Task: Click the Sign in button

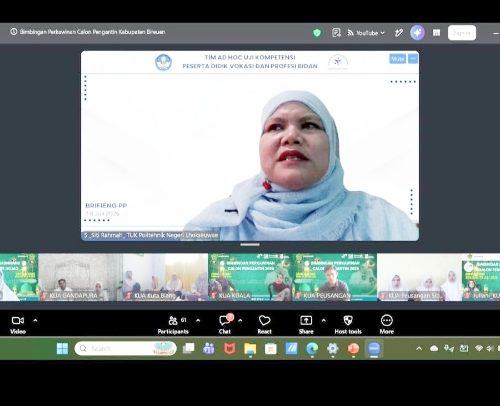Action: click(462, 33)
